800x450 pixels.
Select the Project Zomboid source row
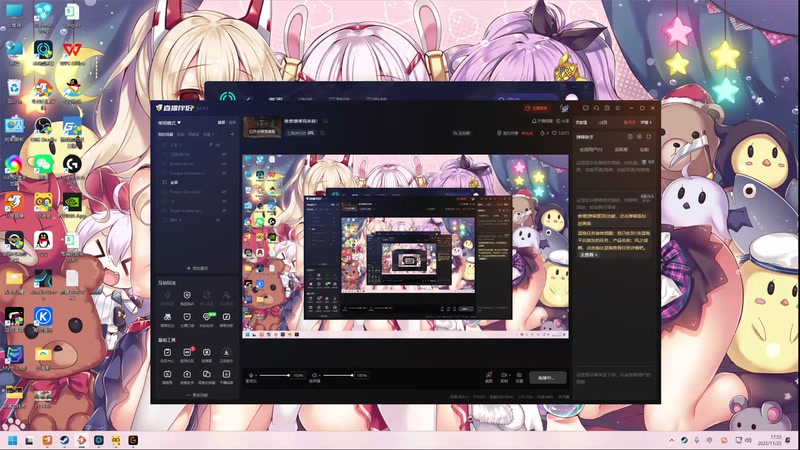coord(196,192)
